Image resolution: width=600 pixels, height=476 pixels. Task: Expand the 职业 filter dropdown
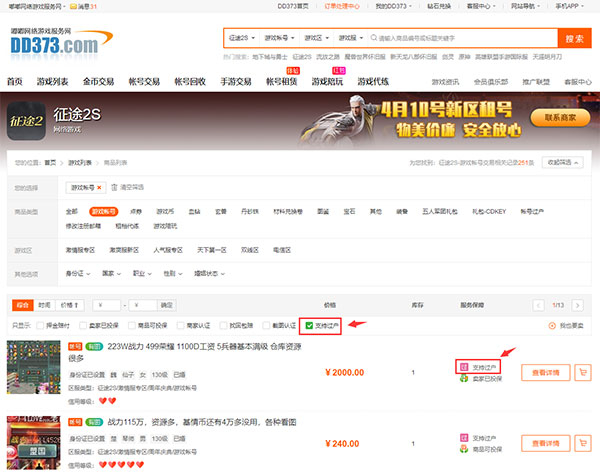tap(142, 274)
